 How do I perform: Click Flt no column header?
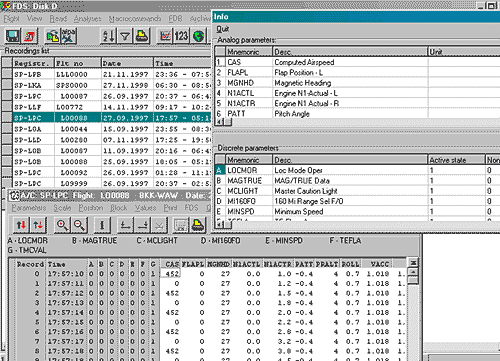(78, 63)
